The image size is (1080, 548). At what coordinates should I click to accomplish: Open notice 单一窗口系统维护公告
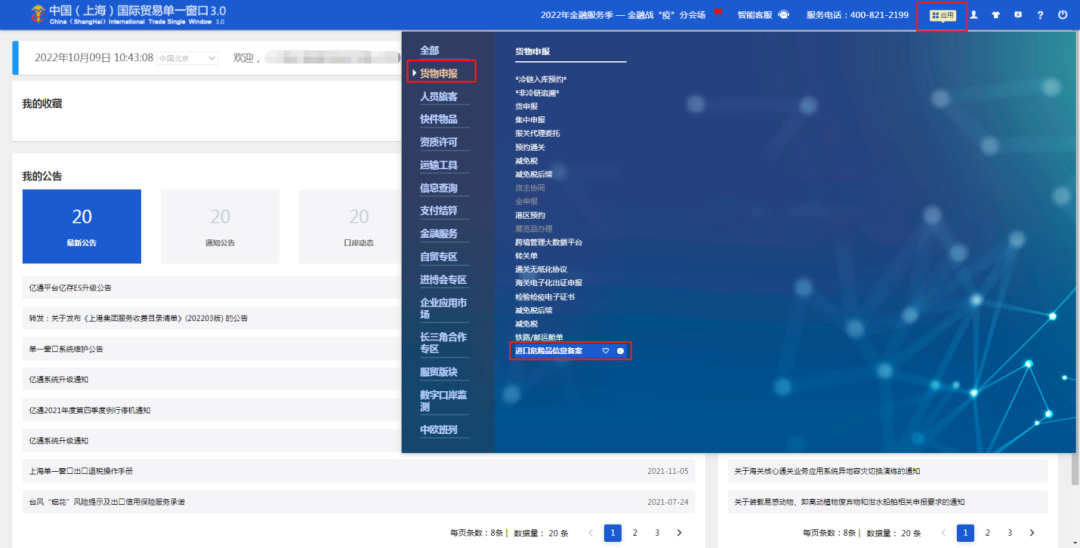66,349
